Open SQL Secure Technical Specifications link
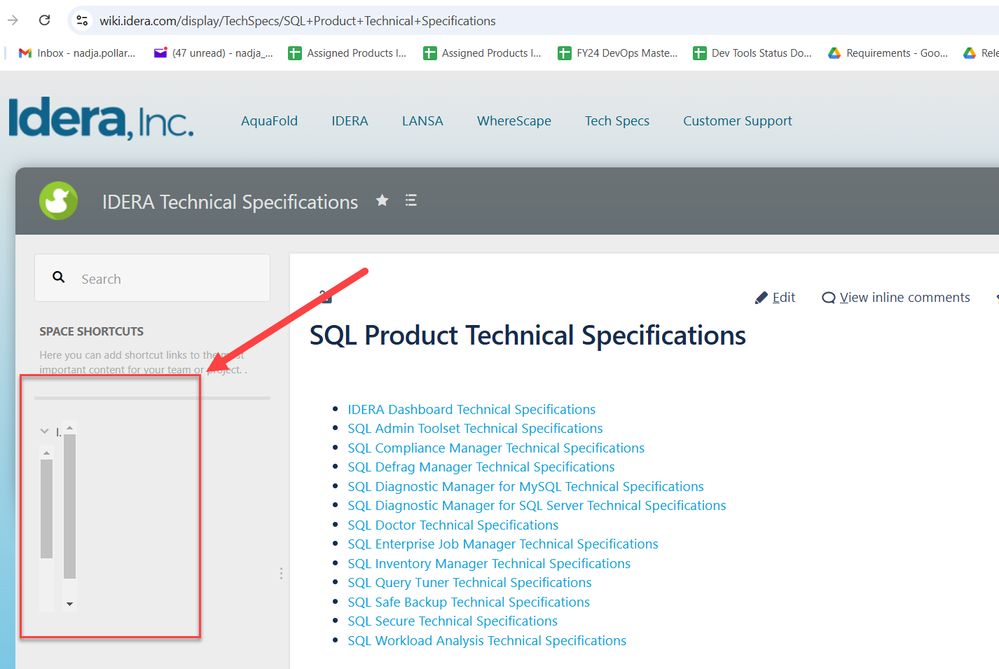Image resolution: width=999 pixels, height=669 pixels. (x=452, y=621)
